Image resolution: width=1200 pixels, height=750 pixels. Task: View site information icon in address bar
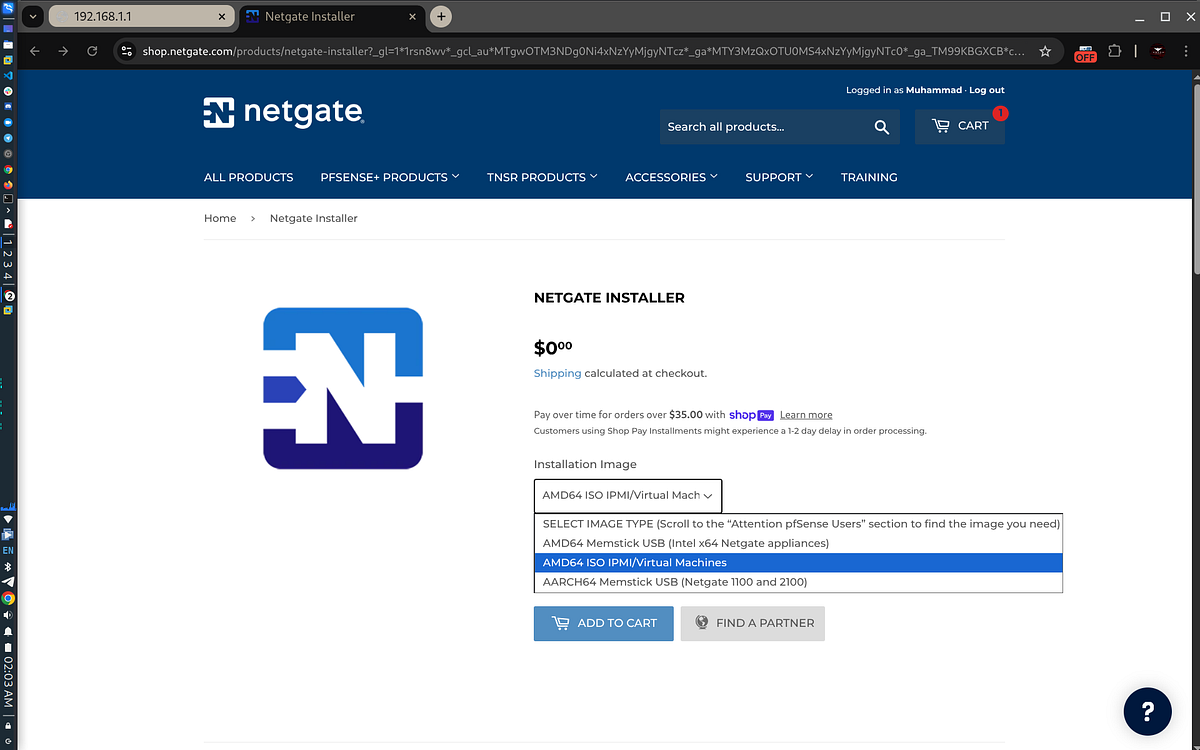pyautogui.click(x=126, y=51)
